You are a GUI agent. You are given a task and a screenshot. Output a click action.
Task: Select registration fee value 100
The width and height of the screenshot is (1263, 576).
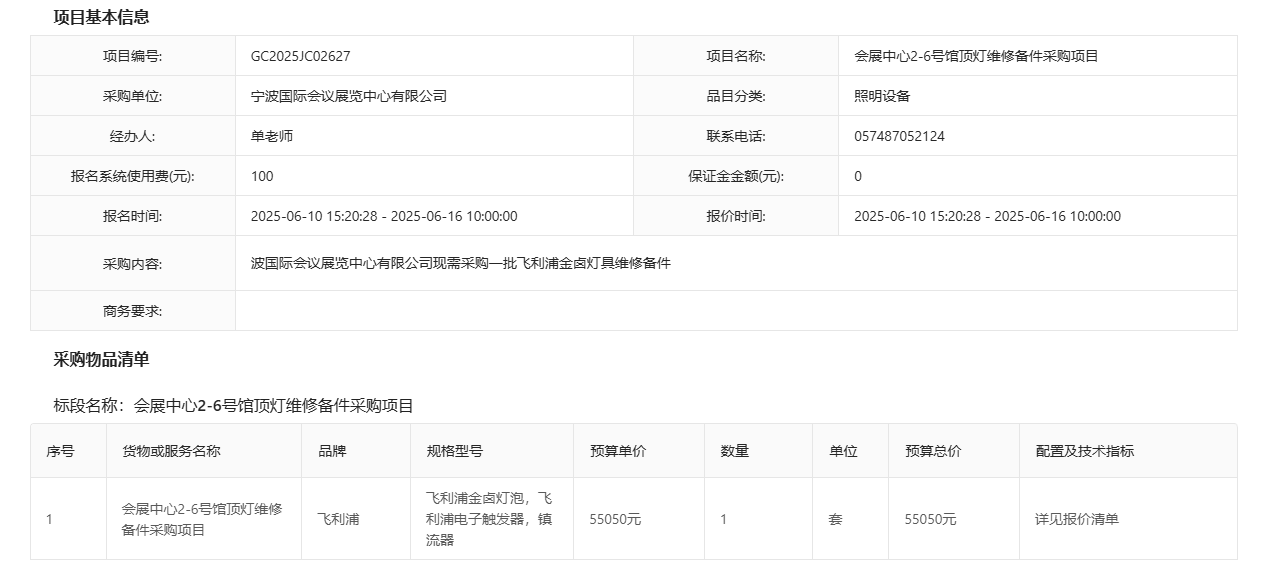click(262, 176)
